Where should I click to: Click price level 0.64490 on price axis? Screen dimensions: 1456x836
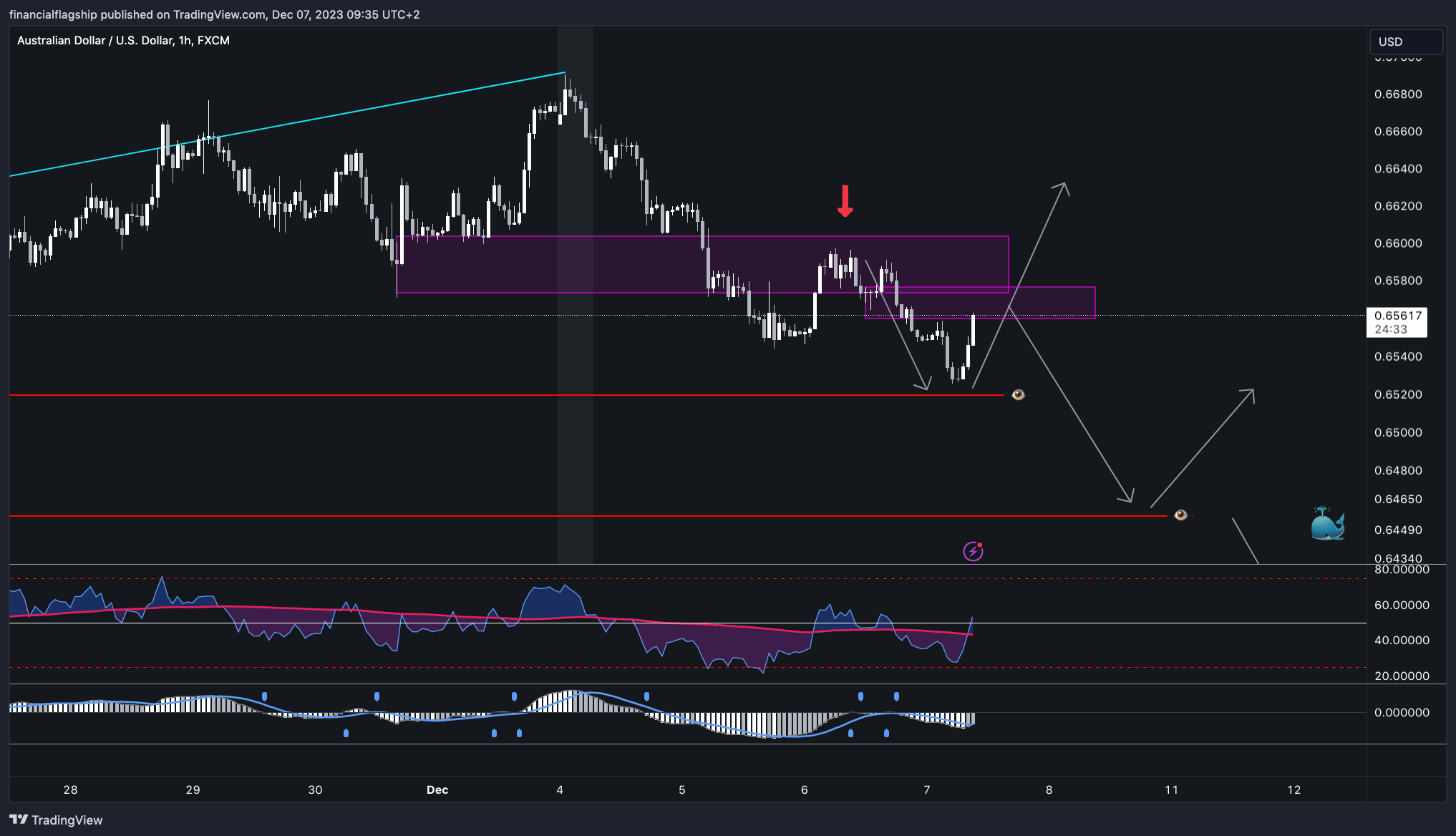pos(1398,530)
